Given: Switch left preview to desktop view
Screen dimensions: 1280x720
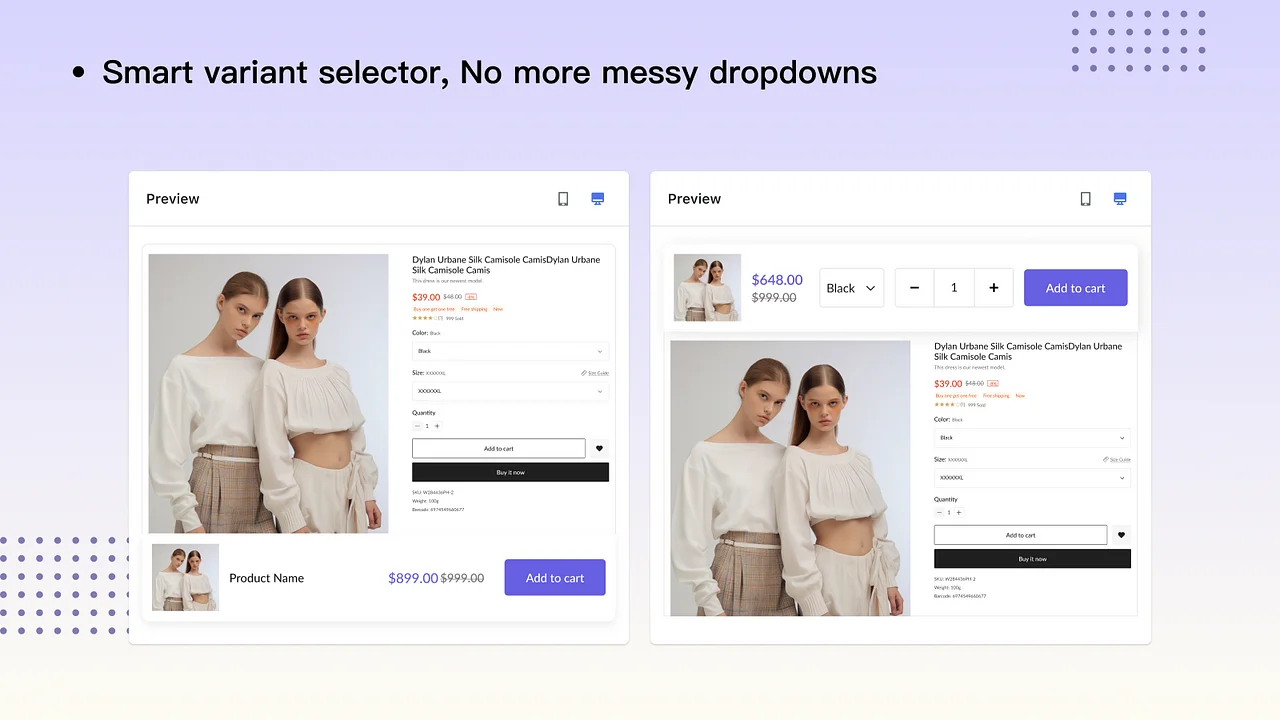Looking at the screenshot, I should tap(597, 198).
